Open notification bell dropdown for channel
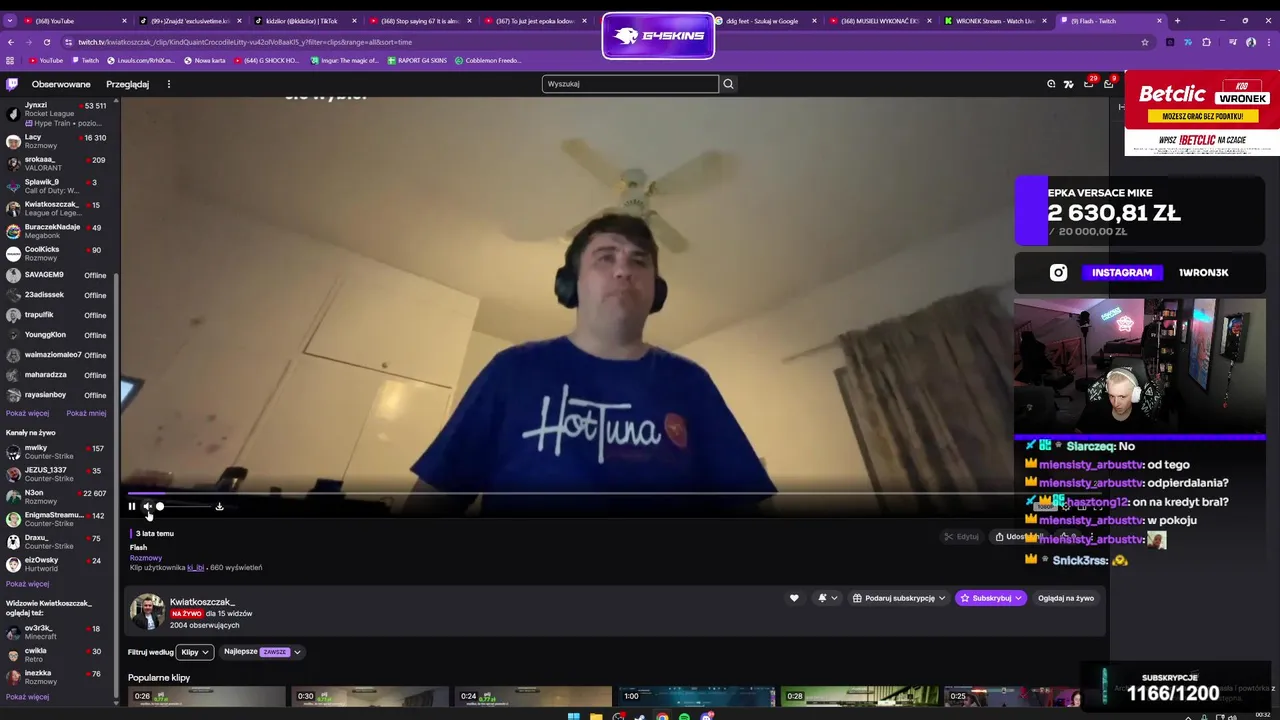1280x720 pixels. (827, 598)
